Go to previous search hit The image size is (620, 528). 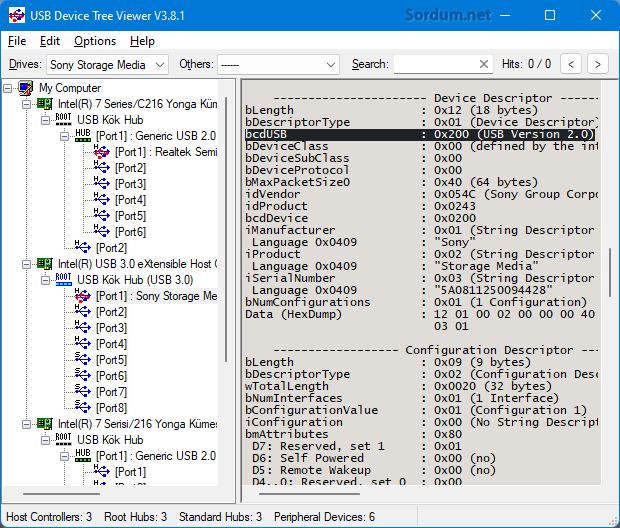click(571, 64)
